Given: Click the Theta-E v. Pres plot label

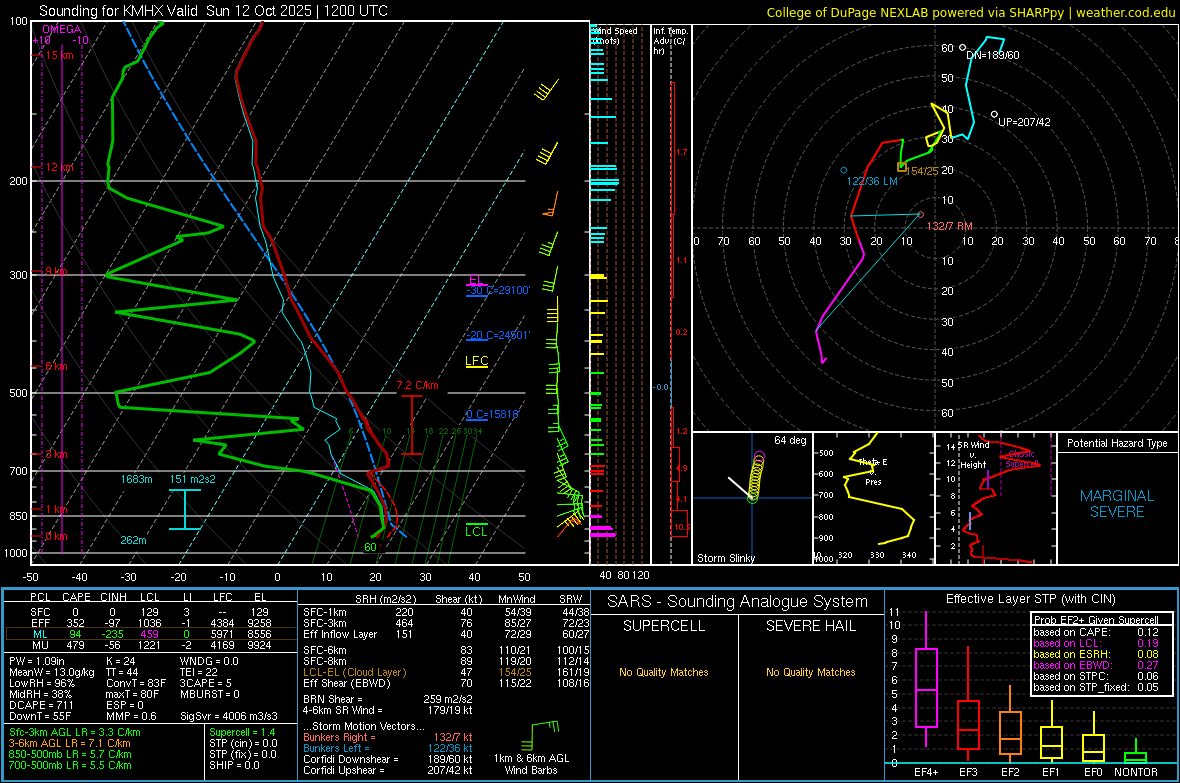Looking at the screenshot, I should point(873,471).
